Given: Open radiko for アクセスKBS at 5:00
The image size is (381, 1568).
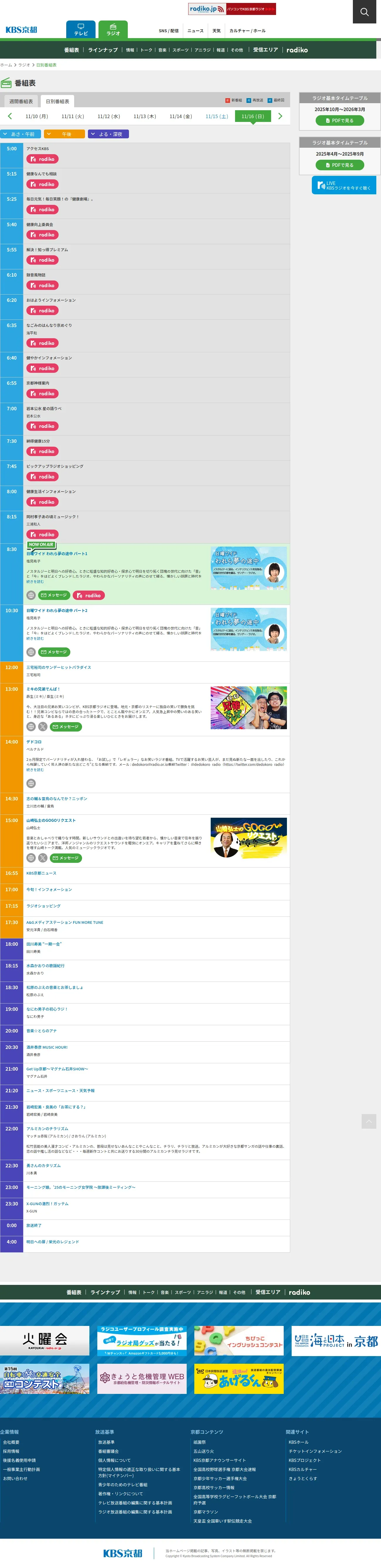Looking at the screenshot, I should (x=42, y=159).
